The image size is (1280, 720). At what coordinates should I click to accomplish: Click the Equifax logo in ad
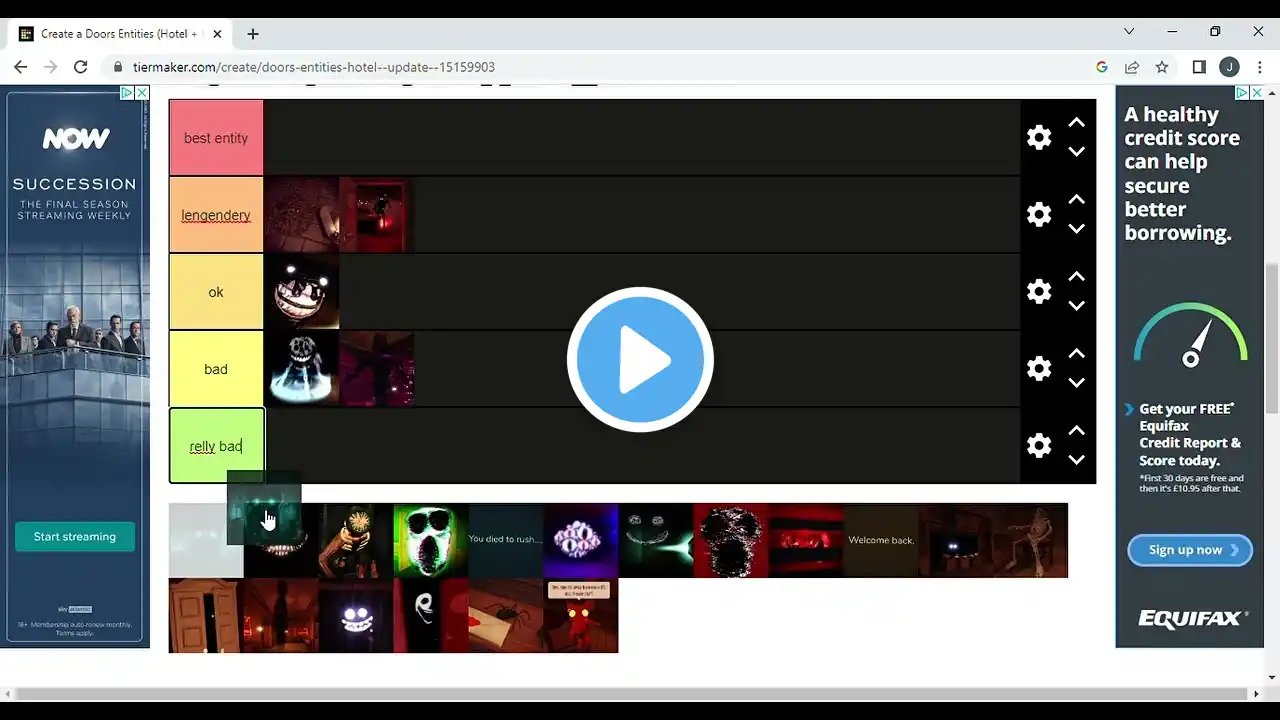[x=1193, y=619]
